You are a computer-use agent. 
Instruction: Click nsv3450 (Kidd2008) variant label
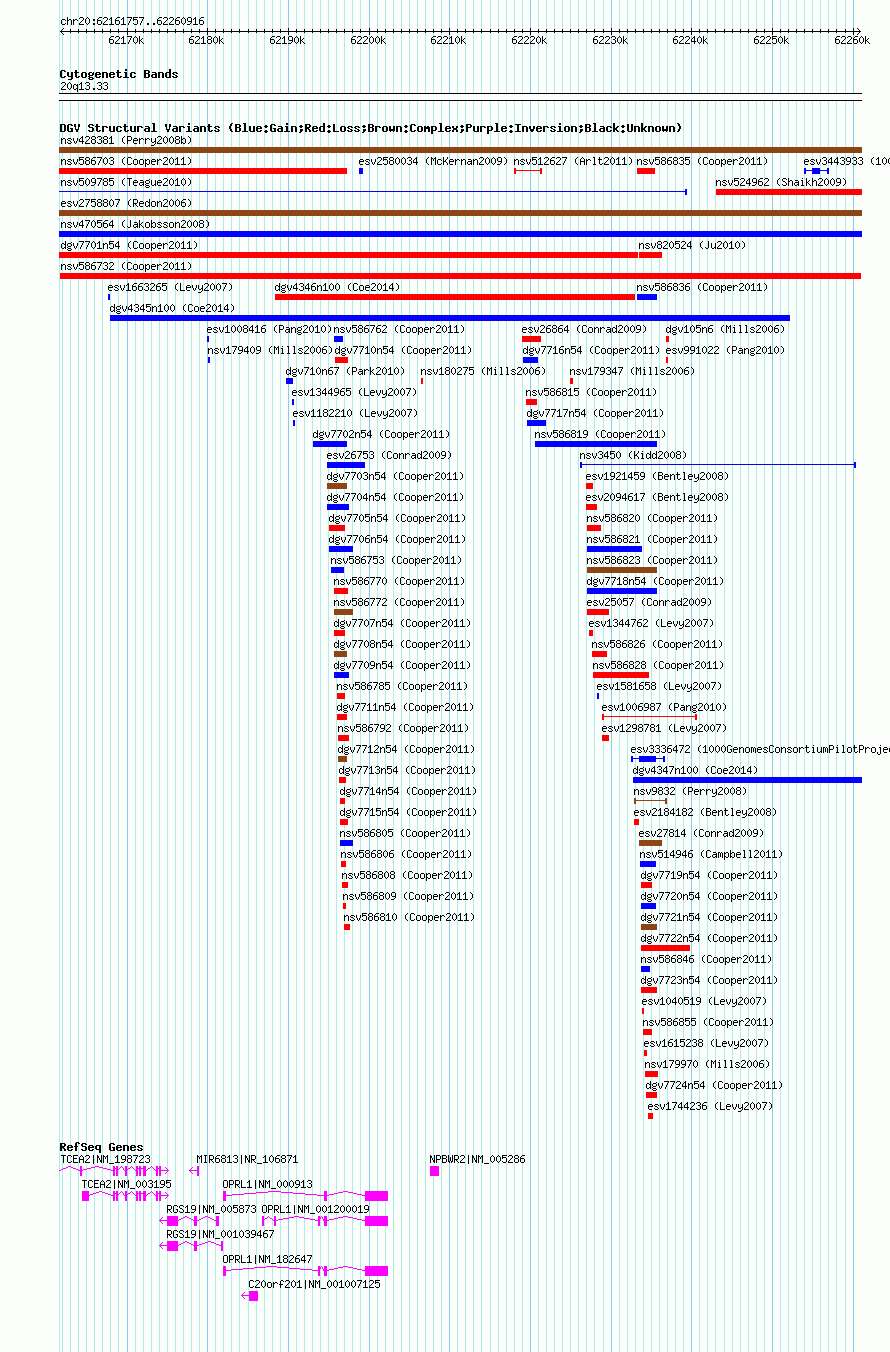(x=633, y=455)
